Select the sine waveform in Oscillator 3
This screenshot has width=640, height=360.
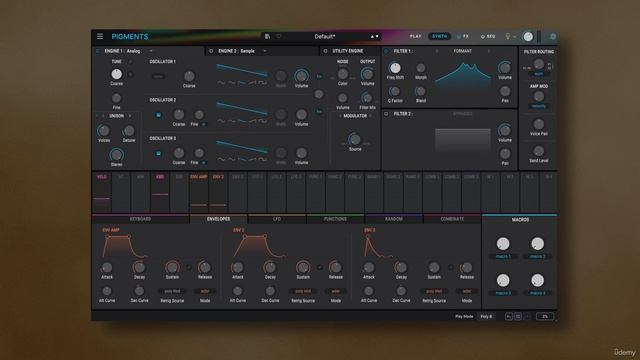pyautogui.click(x=221, y=160)
